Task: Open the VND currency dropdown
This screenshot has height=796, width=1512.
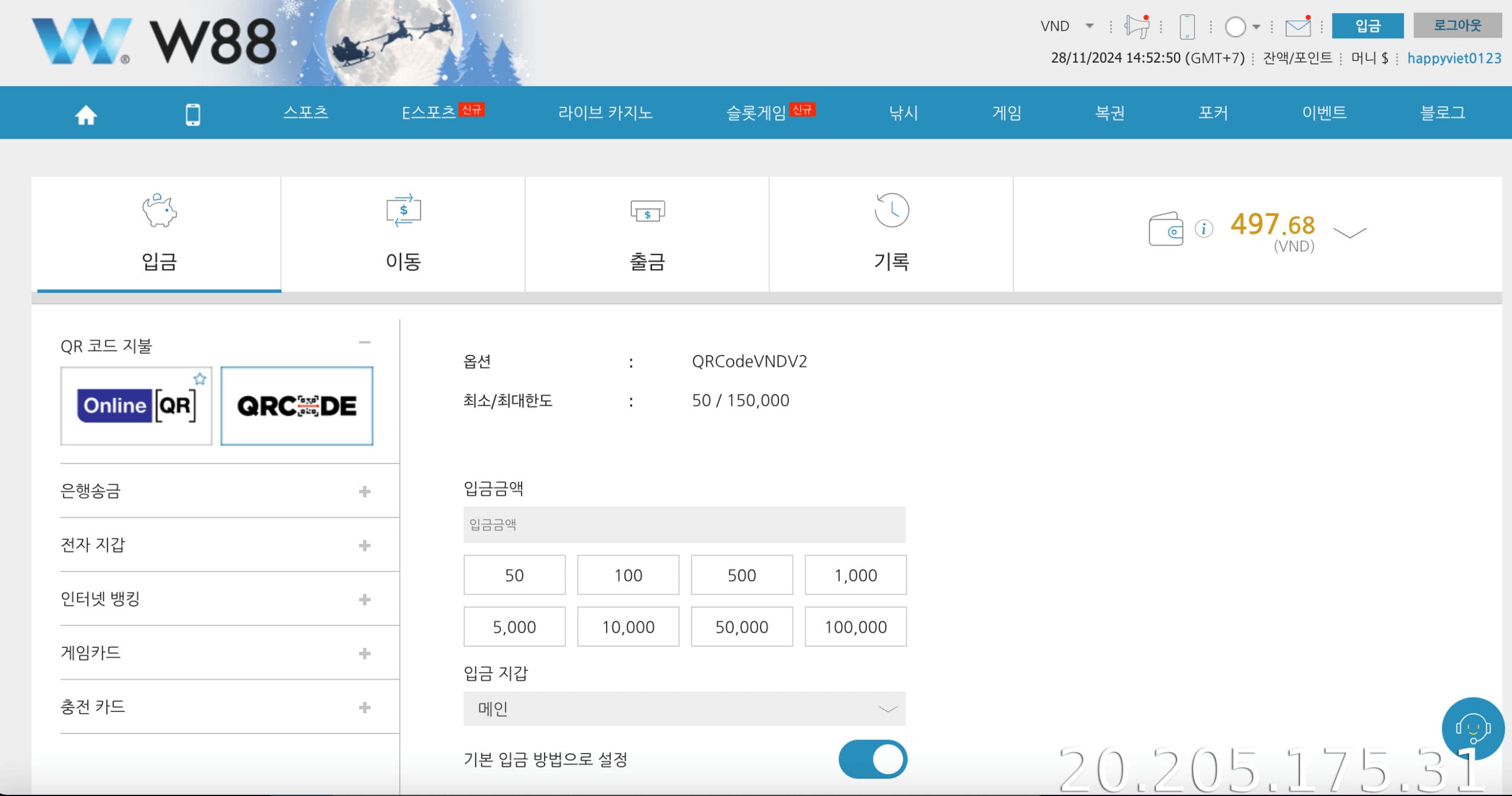Action: (x=1067, y=26)
